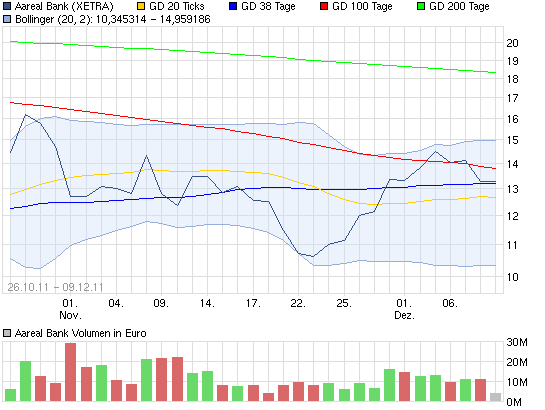Click price axis value 14

512,164
